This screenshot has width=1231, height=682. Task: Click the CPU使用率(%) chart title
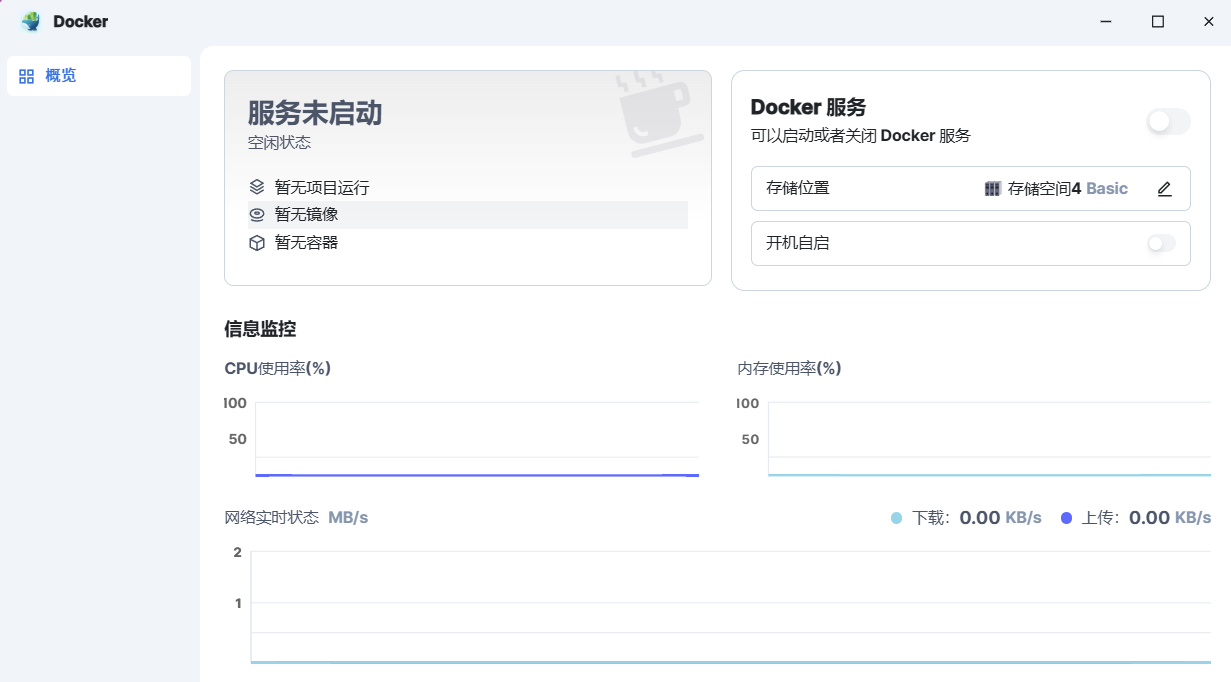(278, 368)
